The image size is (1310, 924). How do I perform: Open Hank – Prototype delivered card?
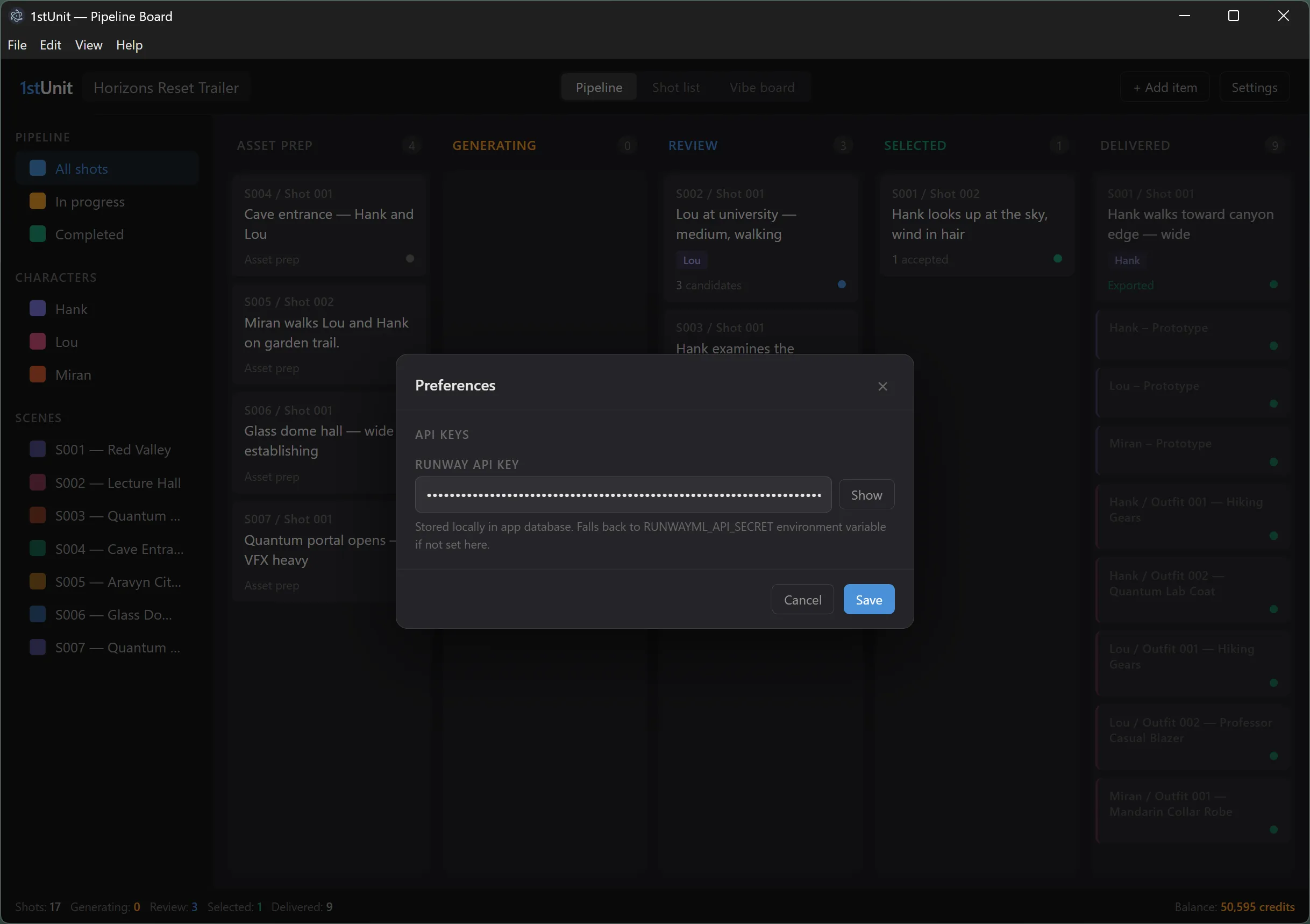tap(1192, 335)
